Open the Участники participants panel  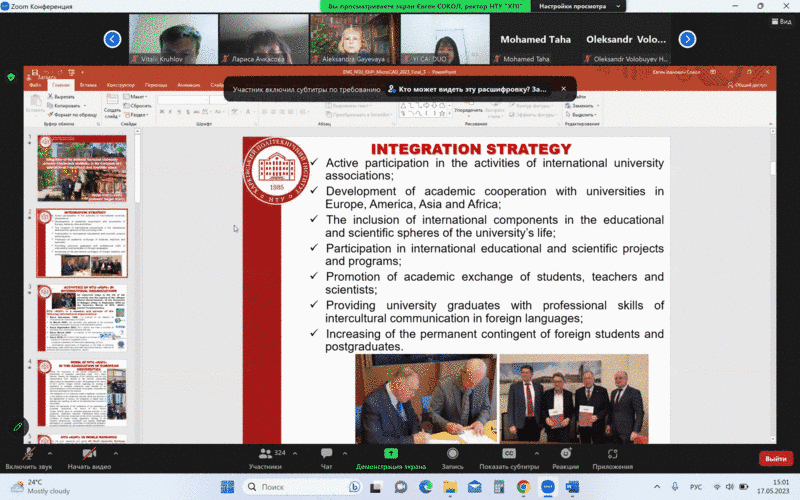265,457
